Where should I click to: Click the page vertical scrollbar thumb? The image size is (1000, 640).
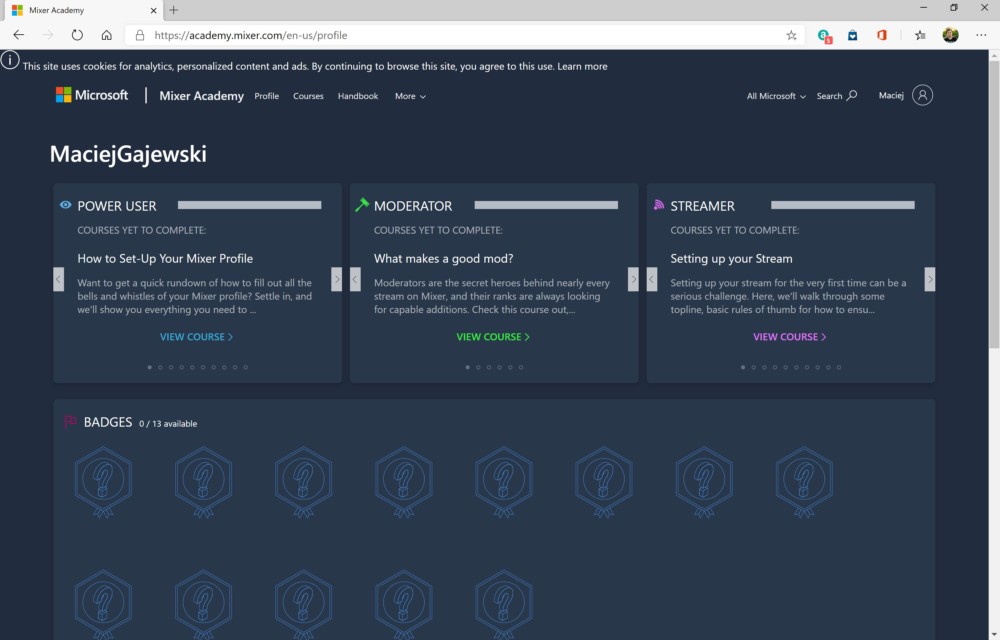994,204
